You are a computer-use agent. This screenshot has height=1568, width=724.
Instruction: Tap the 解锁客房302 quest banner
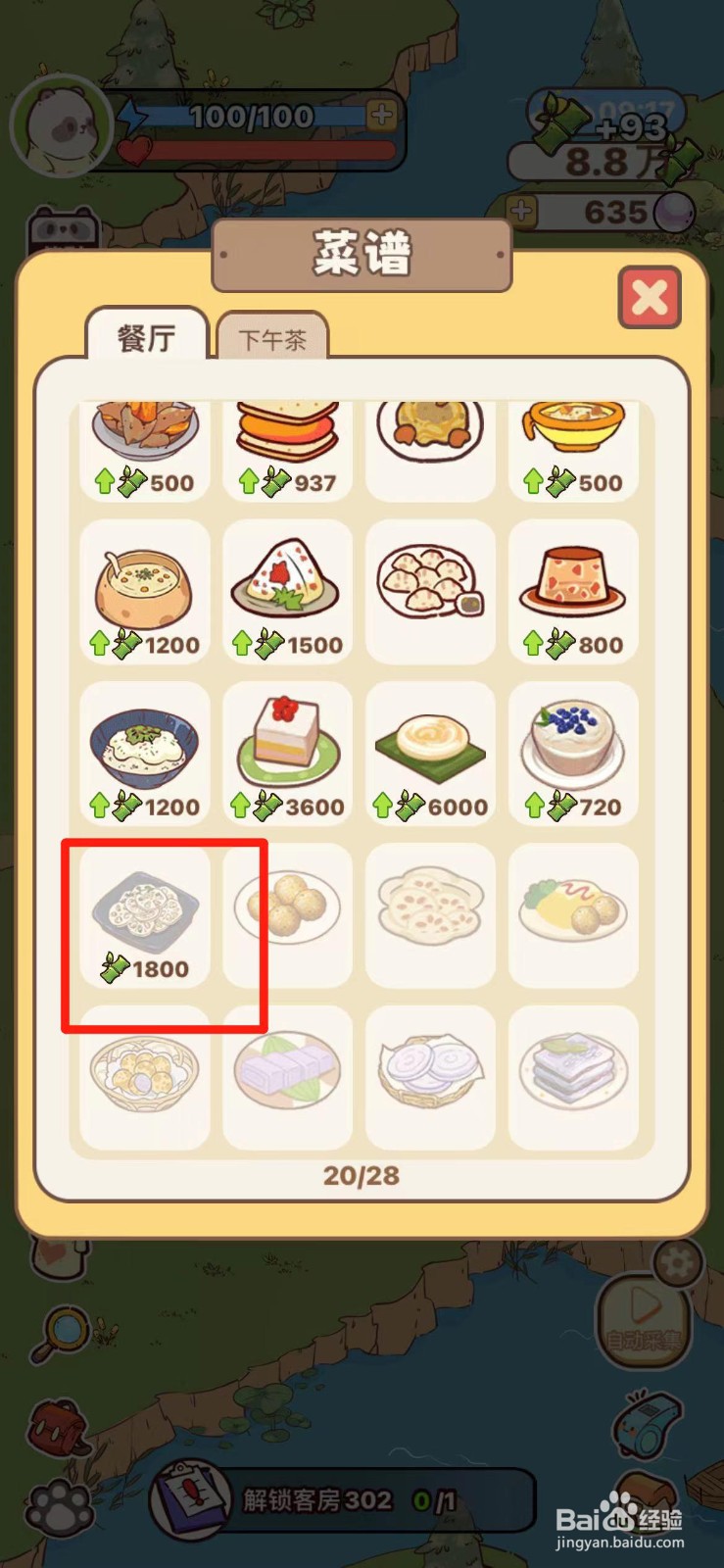tap(343, 1499)
